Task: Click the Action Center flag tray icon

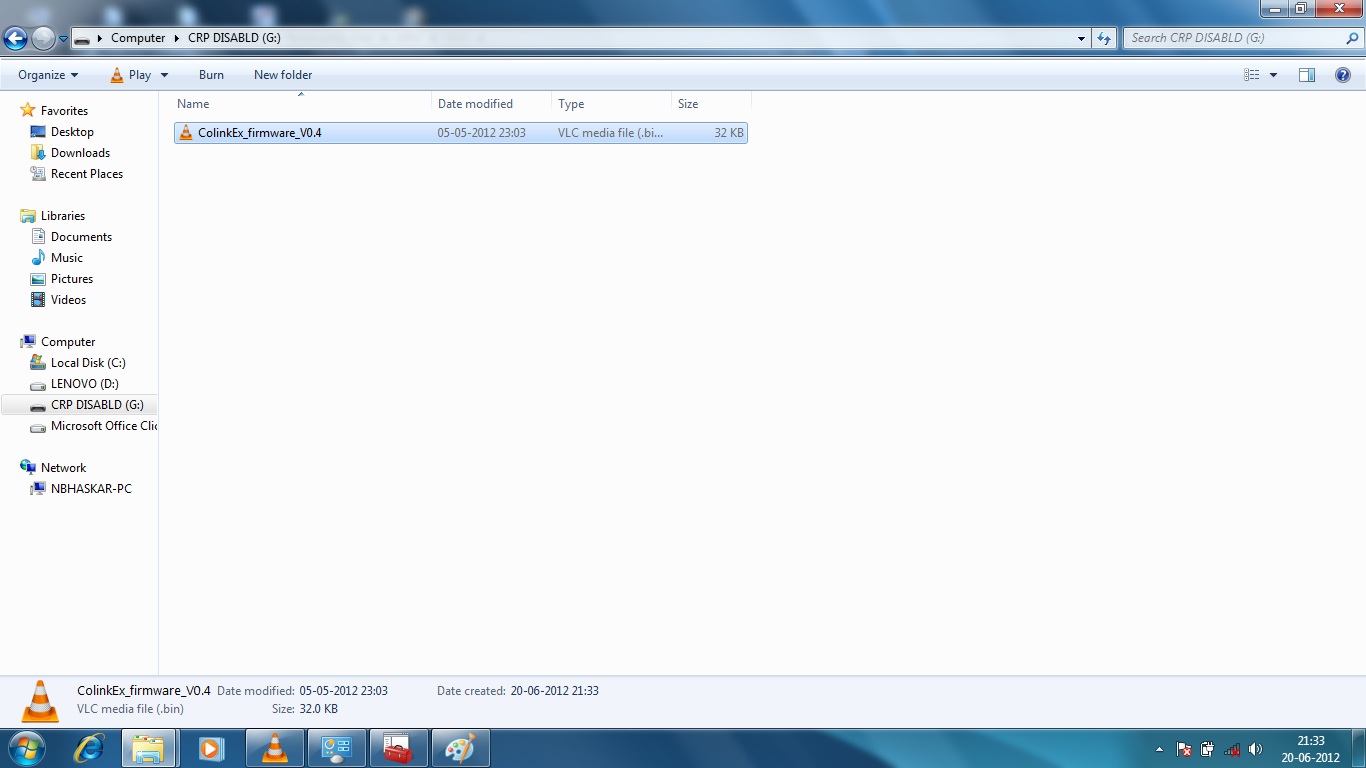Action: click(1184, 749)
